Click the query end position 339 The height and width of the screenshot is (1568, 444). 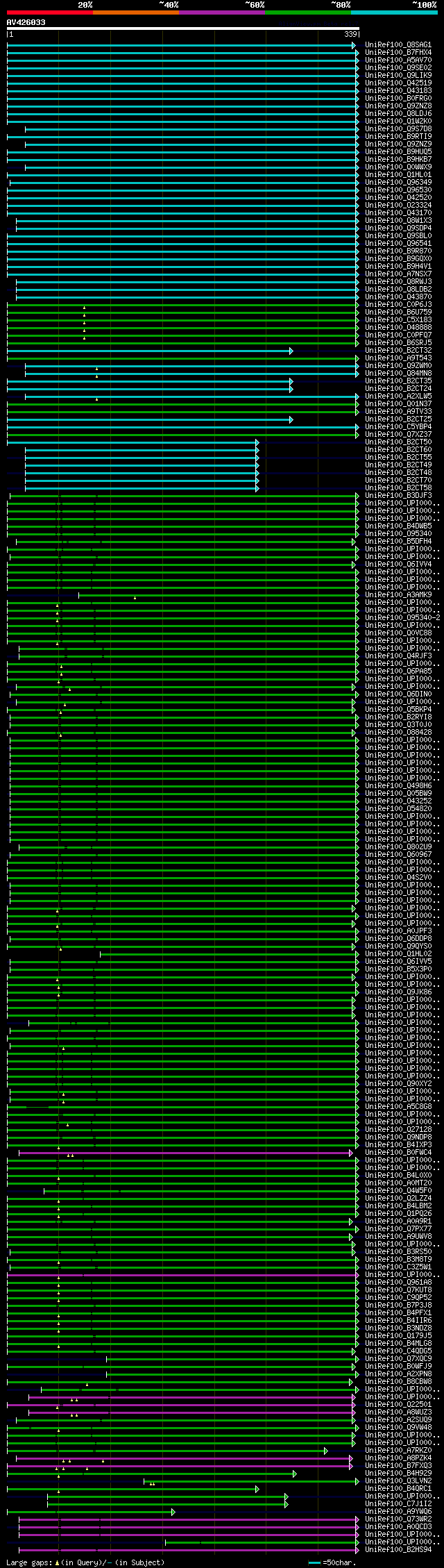(x=350, y=34)
